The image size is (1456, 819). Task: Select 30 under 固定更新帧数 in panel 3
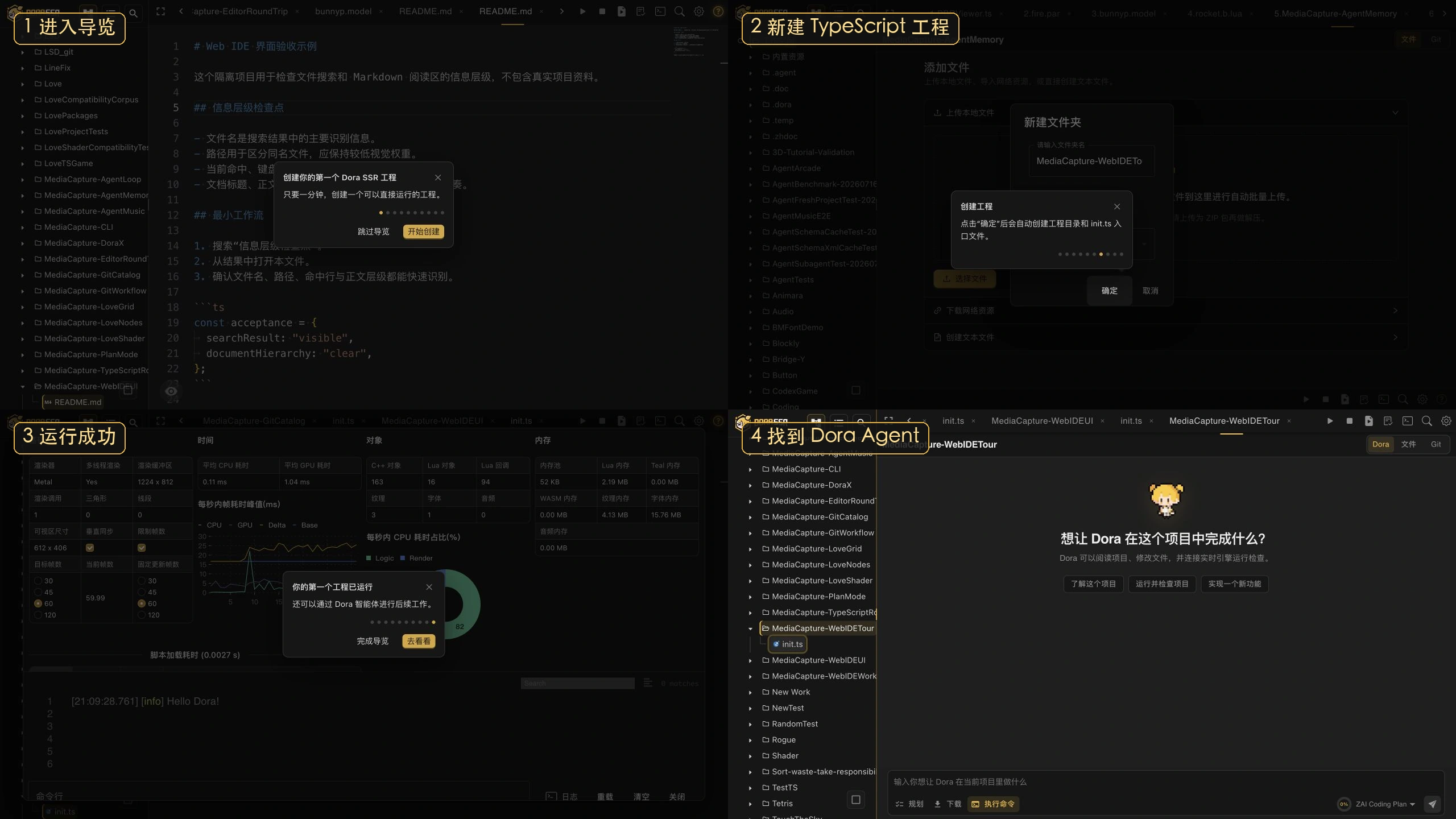142,581
